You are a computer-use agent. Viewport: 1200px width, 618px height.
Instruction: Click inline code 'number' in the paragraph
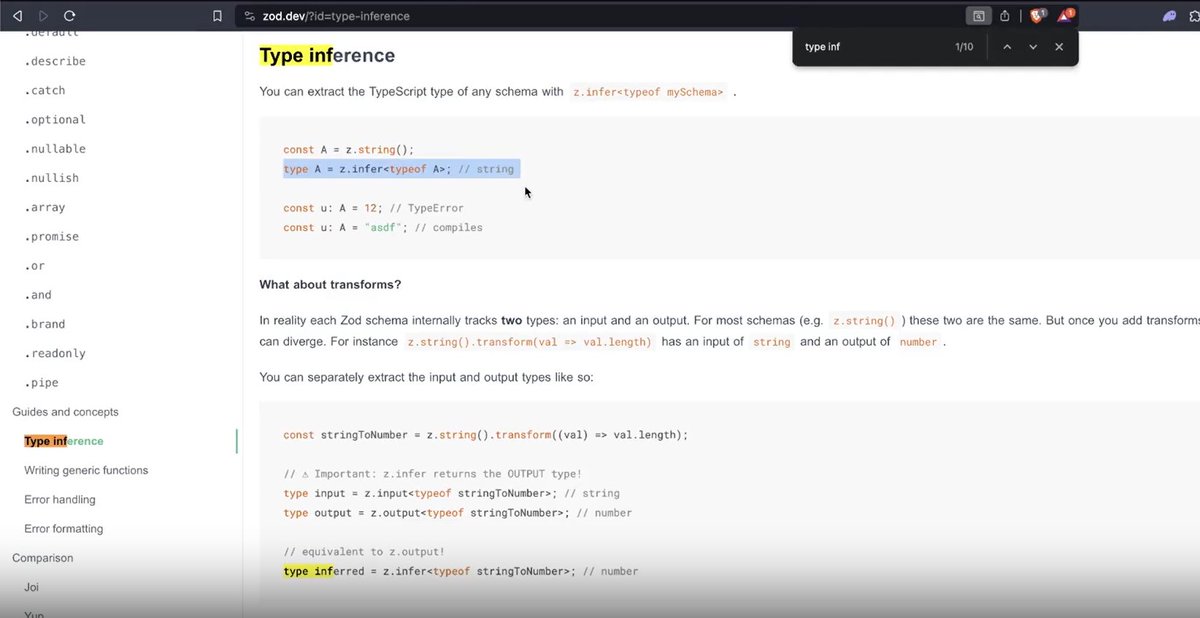(x=918, y=342)
